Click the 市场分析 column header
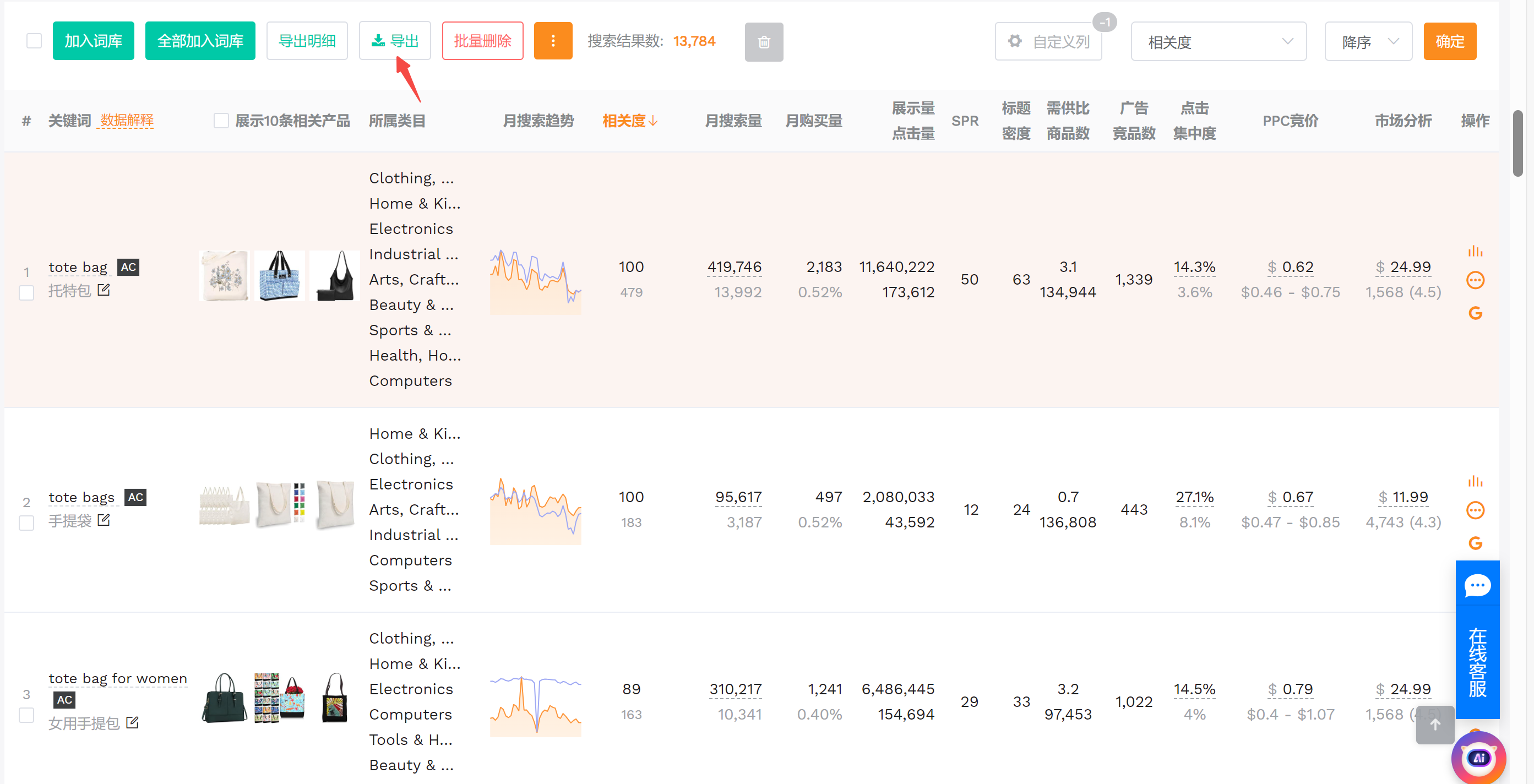Viewport: 1534px width, 784px height. (1403, 121)
